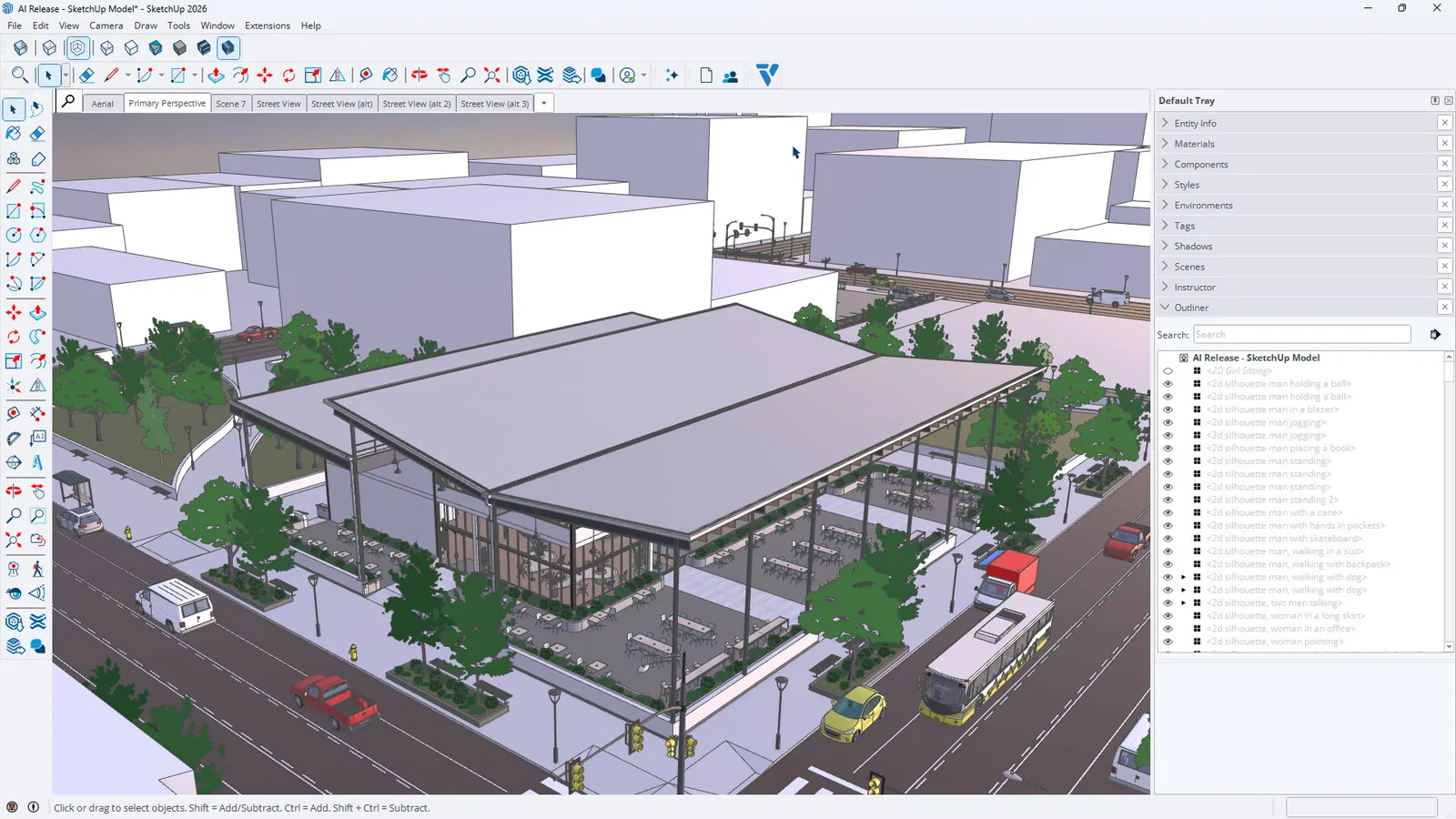Click the search scenes magnifier beside the Aerial tab
Viewport: 1456px width, 819px height.
68,102
